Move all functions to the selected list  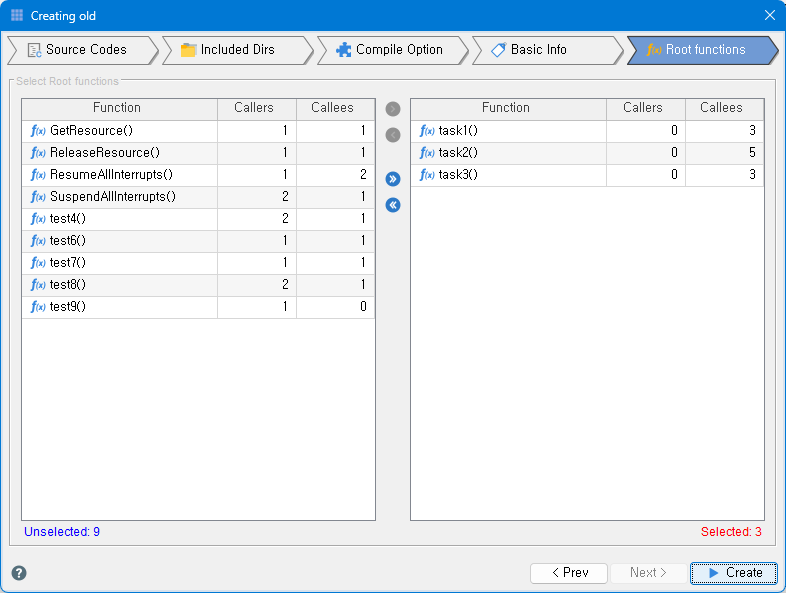tap(393, 179)
